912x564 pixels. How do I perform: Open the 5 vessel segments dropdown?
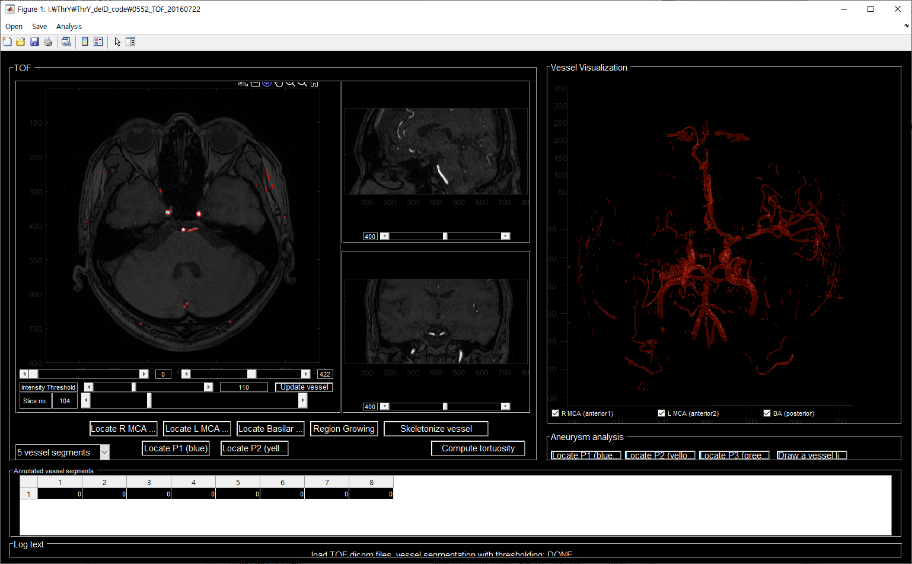[62, 452]
